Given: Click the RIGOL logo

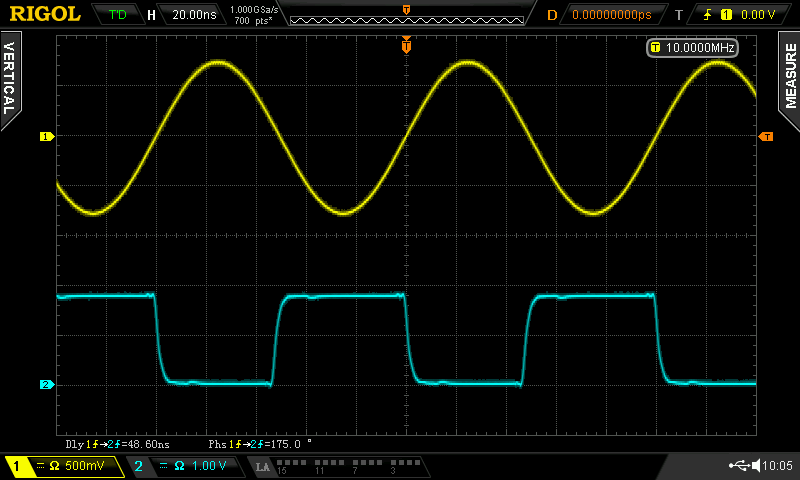Looking at the screenshot, I should point(45,14).
